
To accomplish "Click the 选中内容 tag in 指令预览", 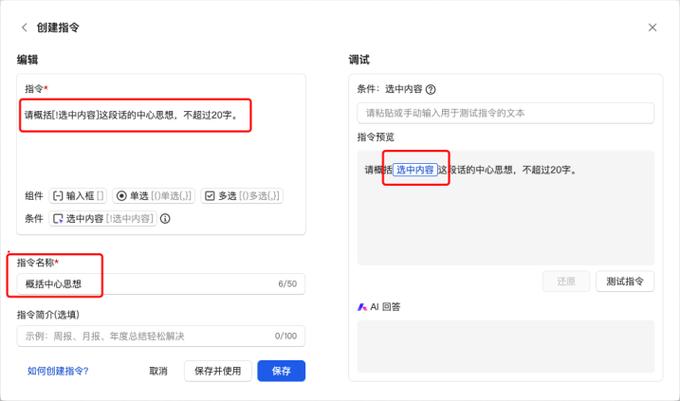I will coord(415,170).
